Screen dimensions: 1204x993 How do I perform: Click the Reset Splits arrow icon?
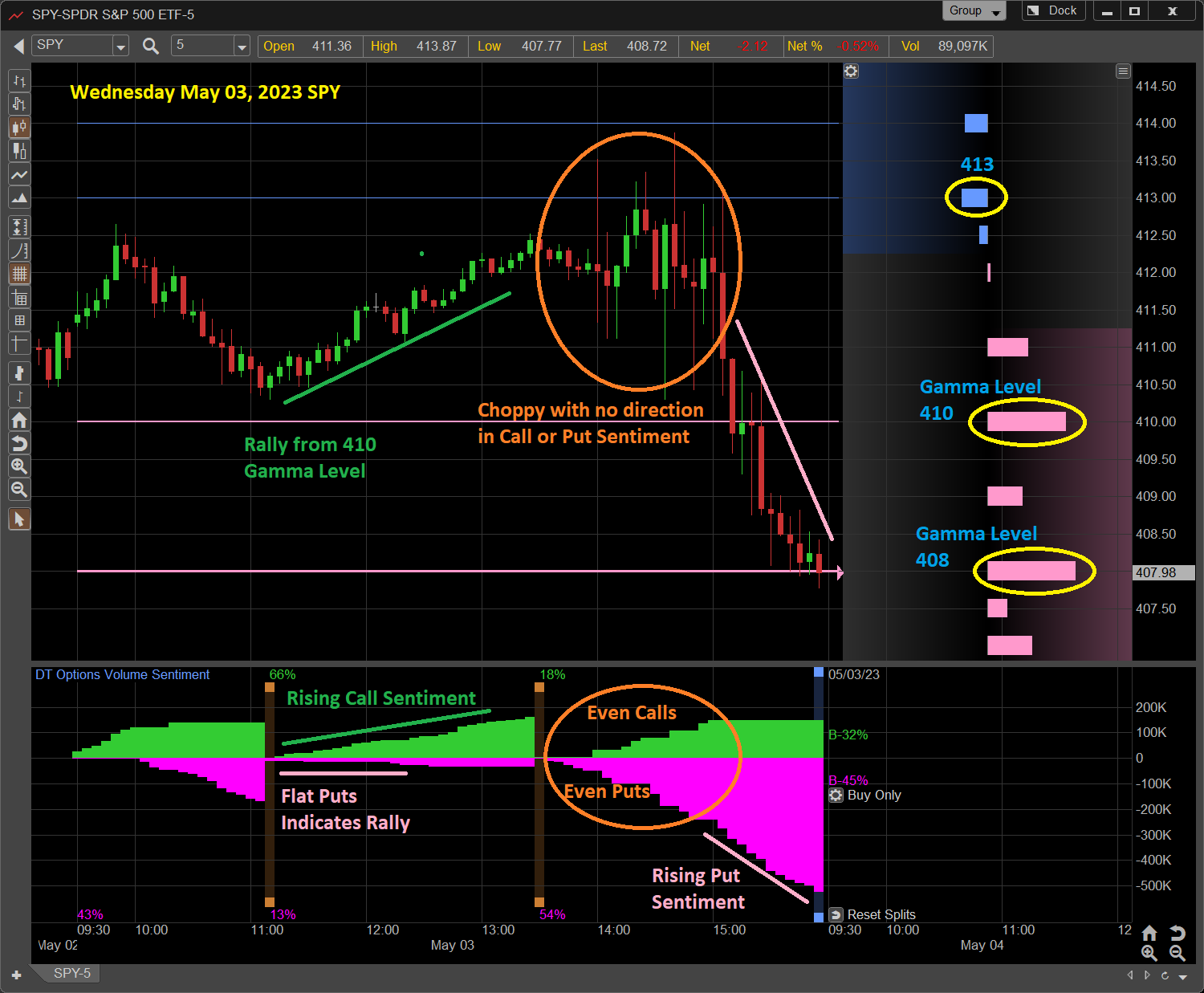tap(836, 914)
